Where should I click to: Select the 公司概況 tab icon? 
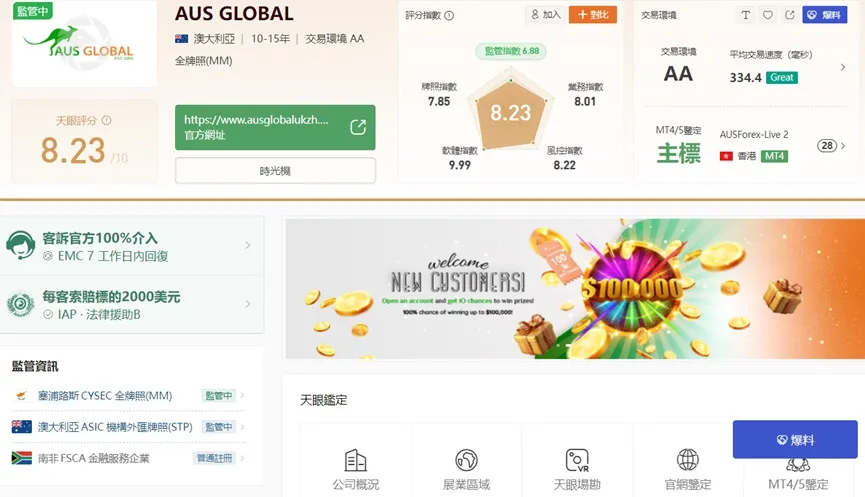[355, 460]
